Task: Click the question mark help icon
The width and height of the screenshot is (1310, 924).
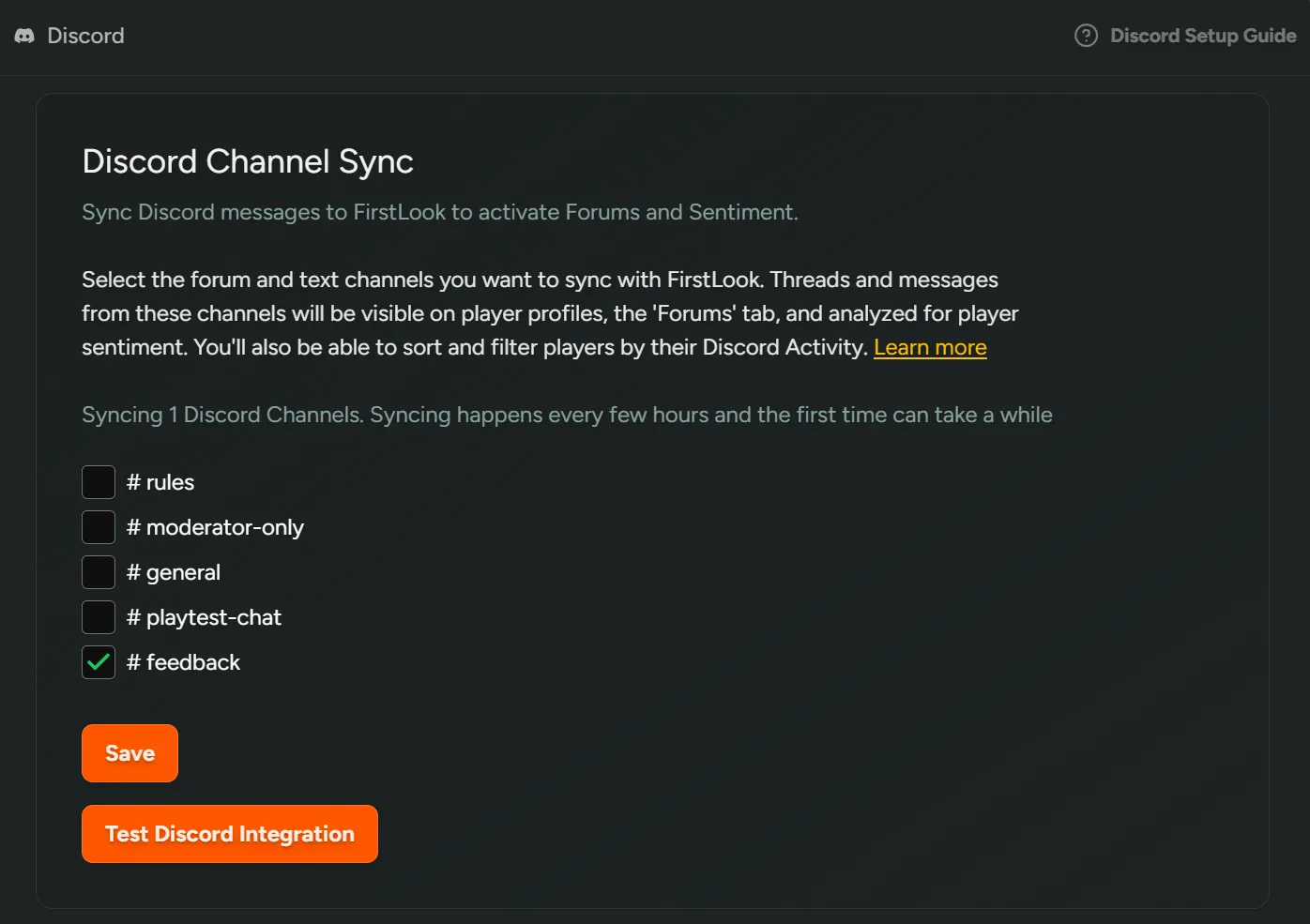Action: coord(1086,36)
